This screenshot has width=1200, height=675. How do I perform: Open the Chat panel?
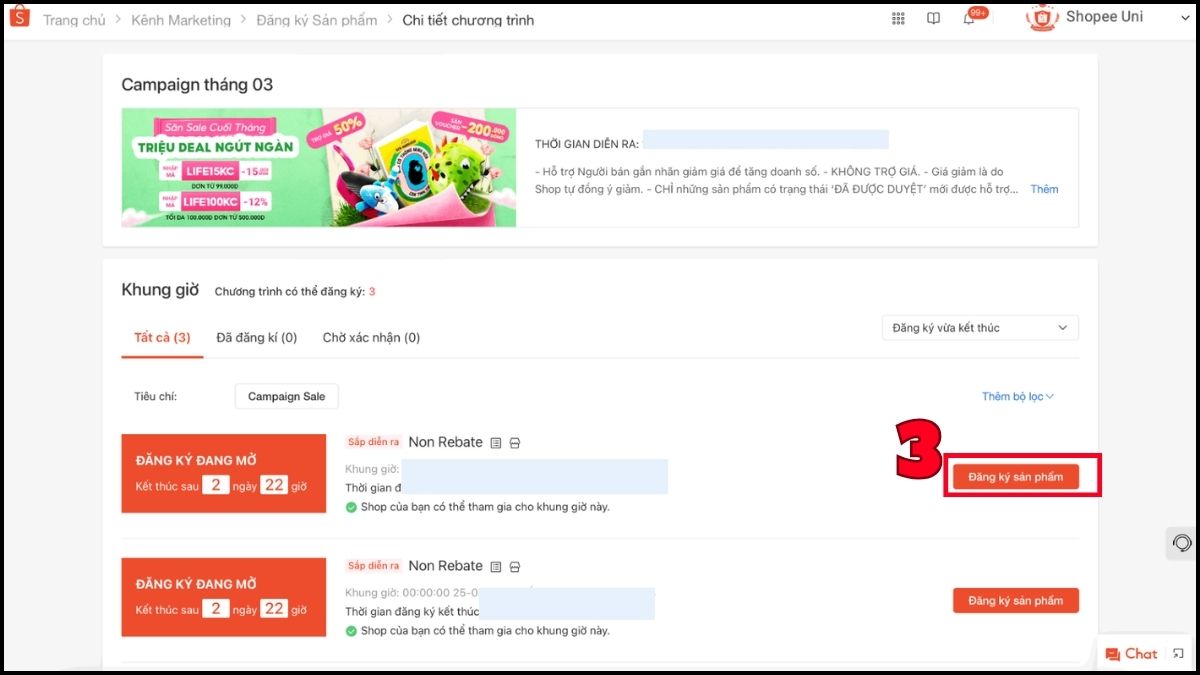pos(1131,654)
